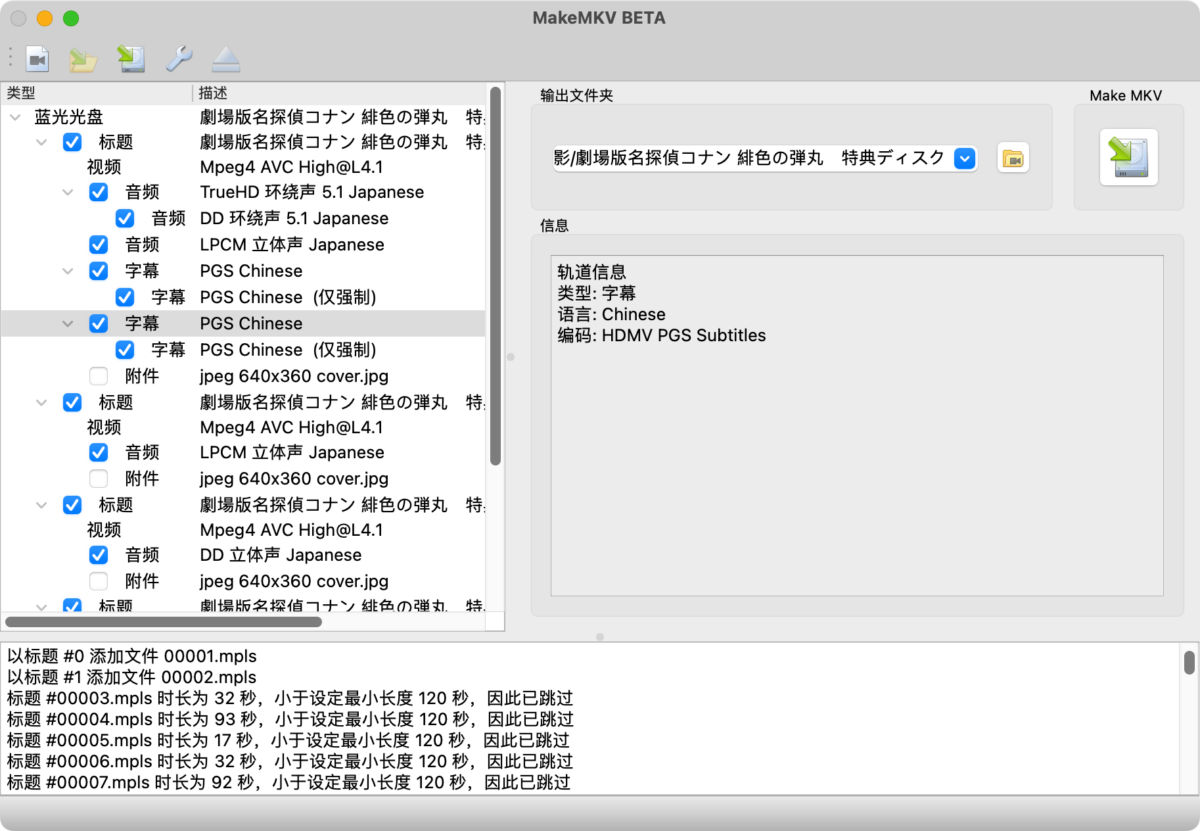The height and width of the screenshot is (831, 1200).
Task: Select the 蓝光光盘 disc row
Action: pos(243,116)
